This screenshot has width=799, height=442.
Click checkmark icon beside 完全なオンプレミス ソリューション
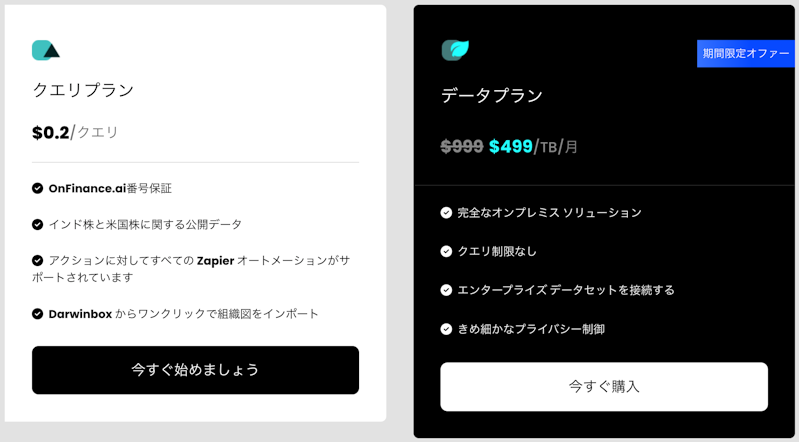coord(446,213)
